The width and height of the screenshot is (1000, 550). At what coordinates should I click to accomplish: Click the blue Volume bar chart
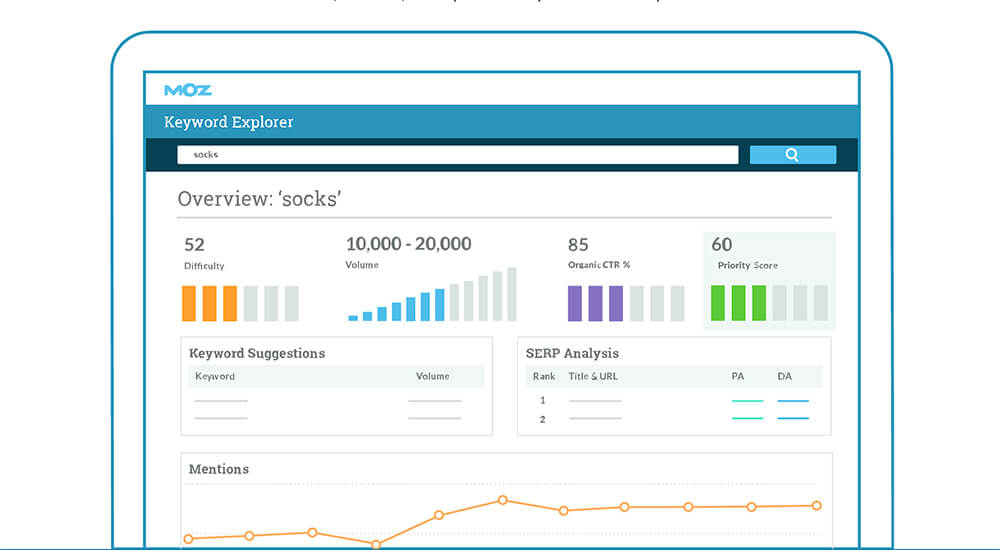[x=432, y=294]
